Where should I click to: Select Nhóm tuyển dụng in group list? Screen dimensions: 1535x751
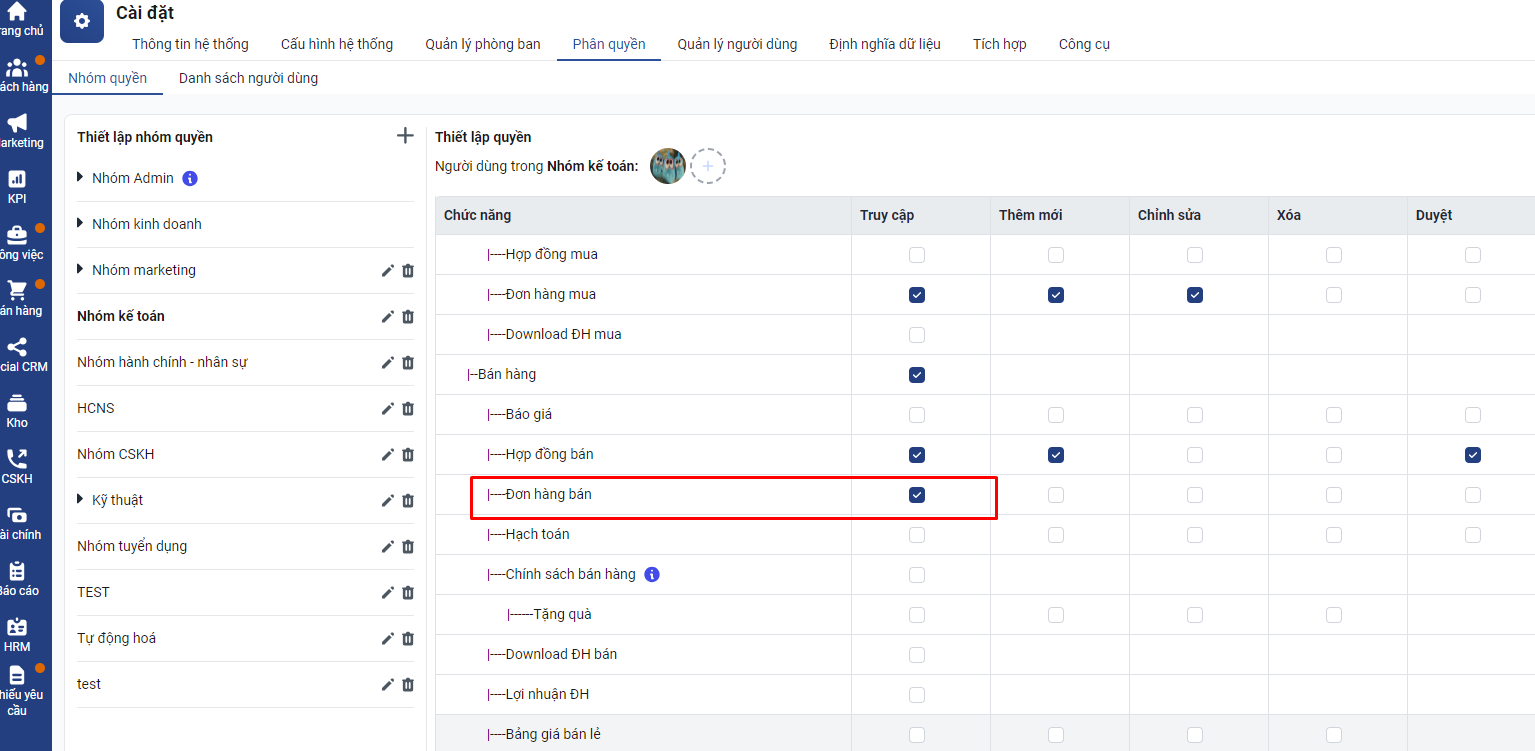tap(132, 546)
